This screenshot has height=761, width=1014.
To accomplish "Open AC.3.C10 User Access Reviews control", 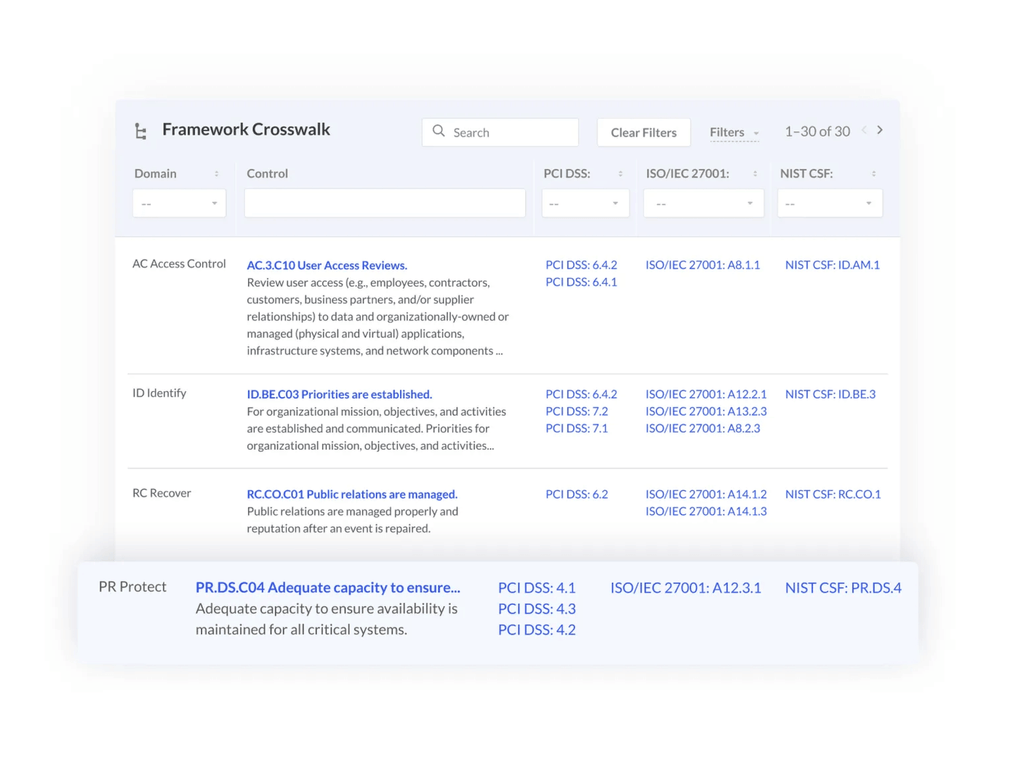I will (326, 265).
